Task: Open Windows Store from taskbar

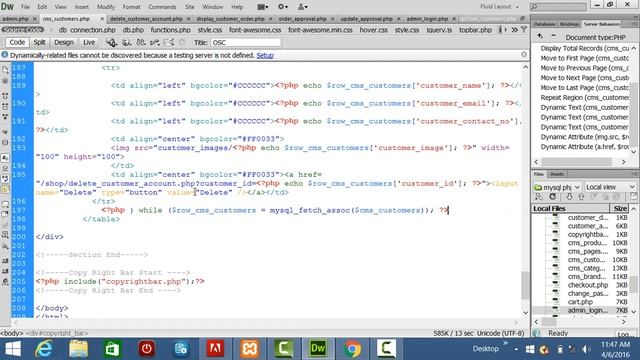Action: pyautogui.click(x=112, y=349)
